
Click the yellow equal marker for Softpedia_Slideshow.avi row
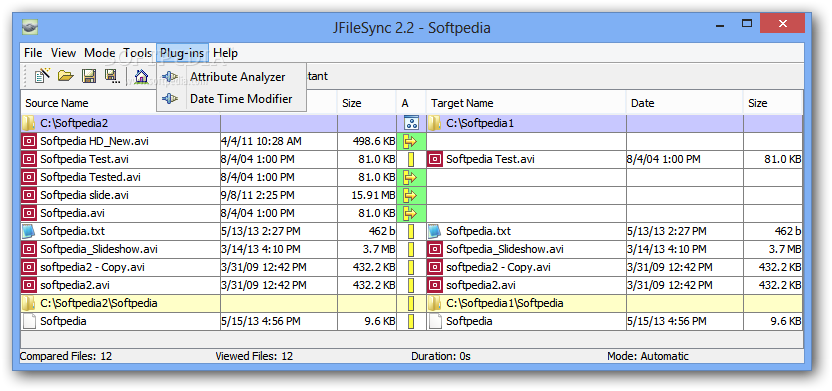[x=411, y=249]
